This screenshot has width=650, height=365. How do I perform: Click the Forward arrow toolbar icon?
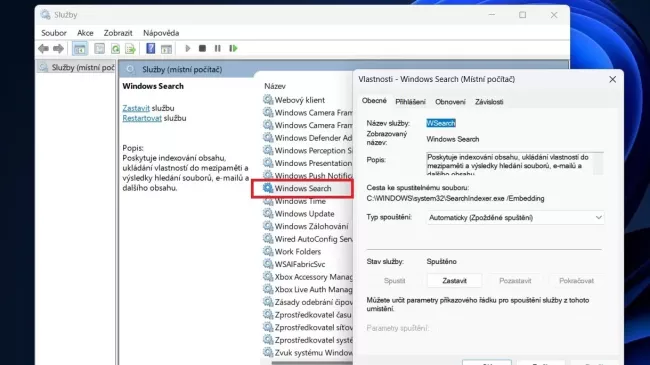(58, 49)
